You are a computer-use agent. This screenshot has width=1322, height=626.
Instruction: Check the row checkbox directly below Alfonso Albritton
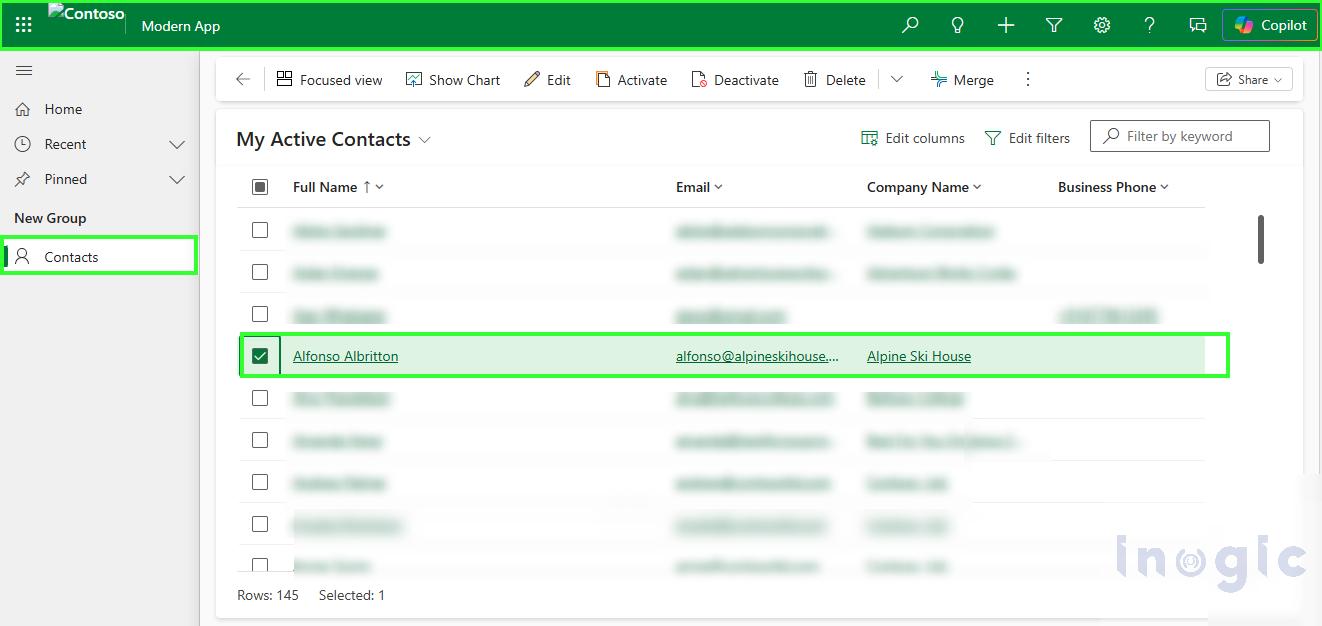pos(260,398)
